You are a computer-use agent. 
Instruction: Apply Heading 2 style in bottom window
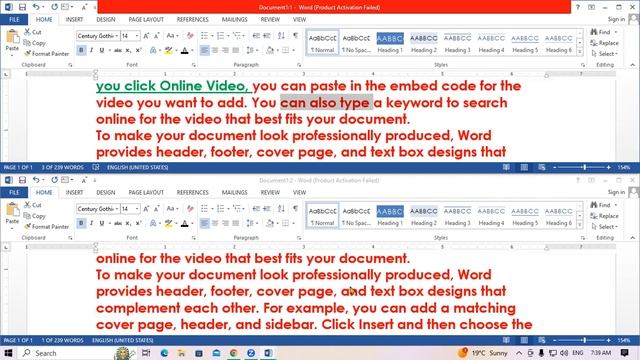coord(424,216)
